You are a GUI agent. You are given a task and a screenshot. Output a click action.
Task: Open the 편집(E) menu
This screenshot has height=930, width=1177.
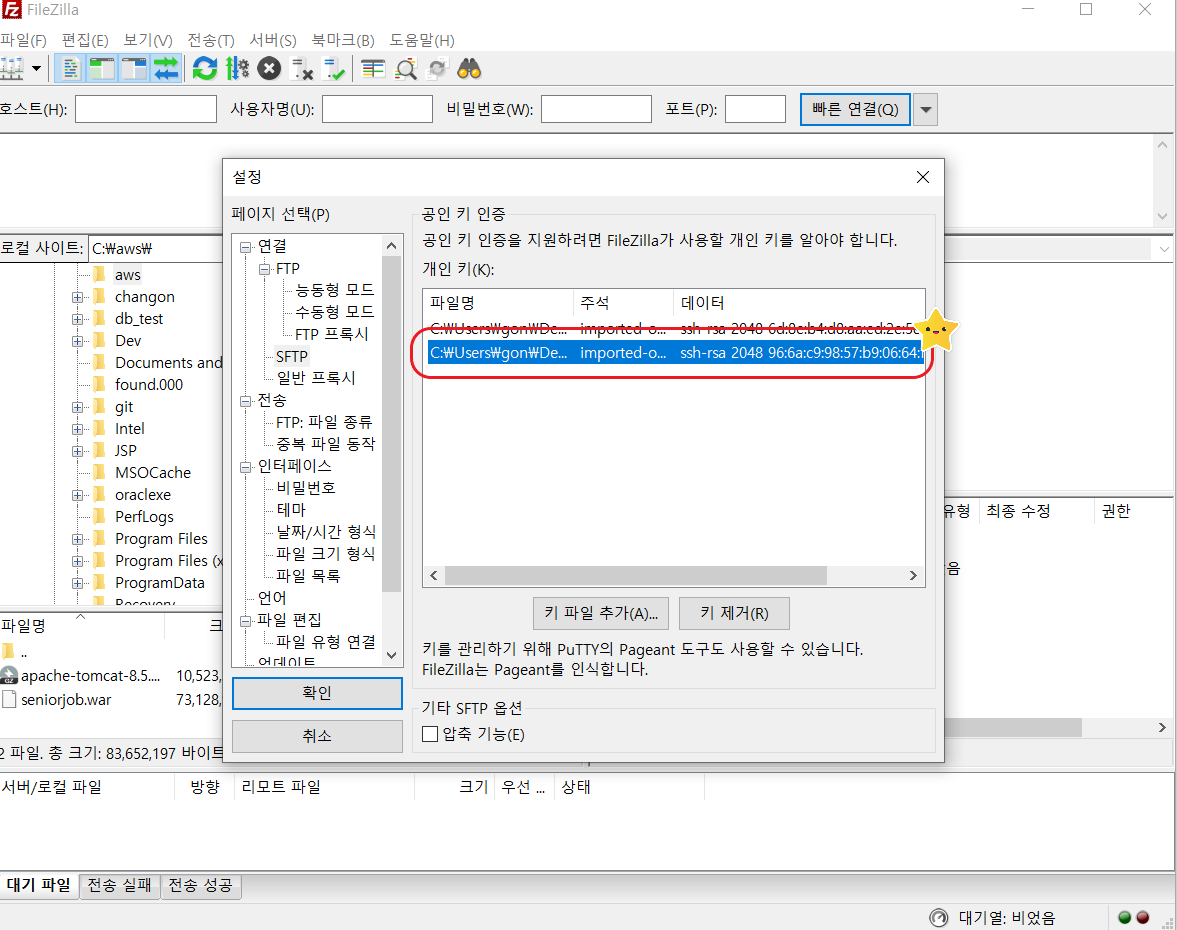(85, 41)
